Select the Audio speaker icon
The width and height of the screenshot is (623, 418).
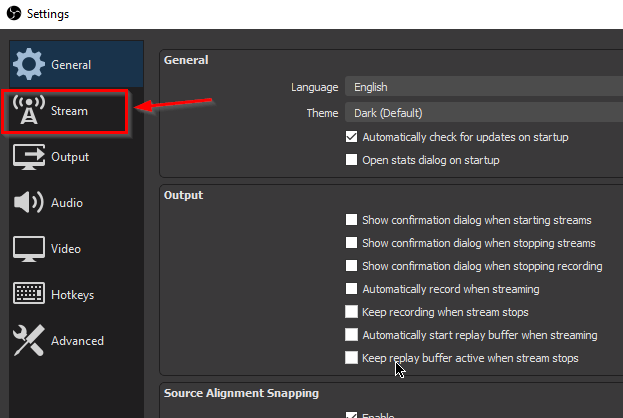click(29, 202)
